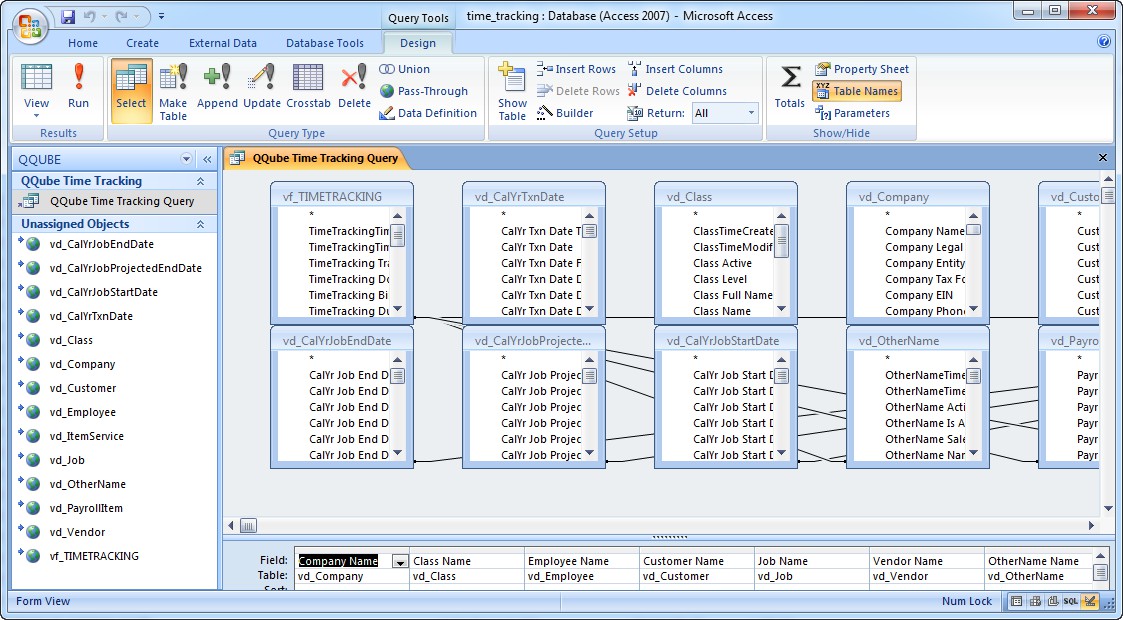Click Redo in Quick Access toolbar
1123x620 pixels.
pos(122,16)
